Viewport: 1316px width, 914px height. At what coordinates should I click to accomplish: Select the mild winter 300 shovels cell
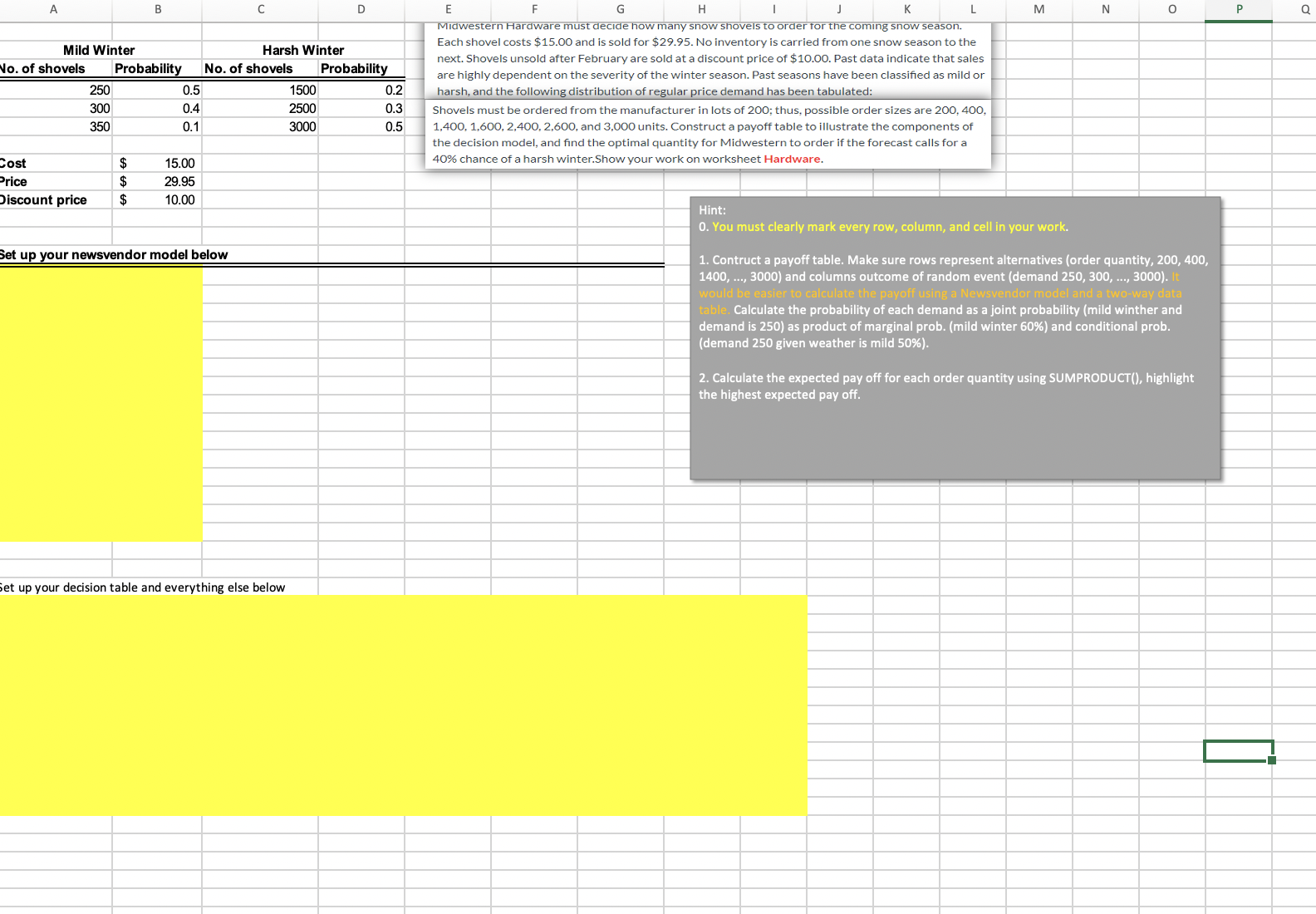pos(56,108)
